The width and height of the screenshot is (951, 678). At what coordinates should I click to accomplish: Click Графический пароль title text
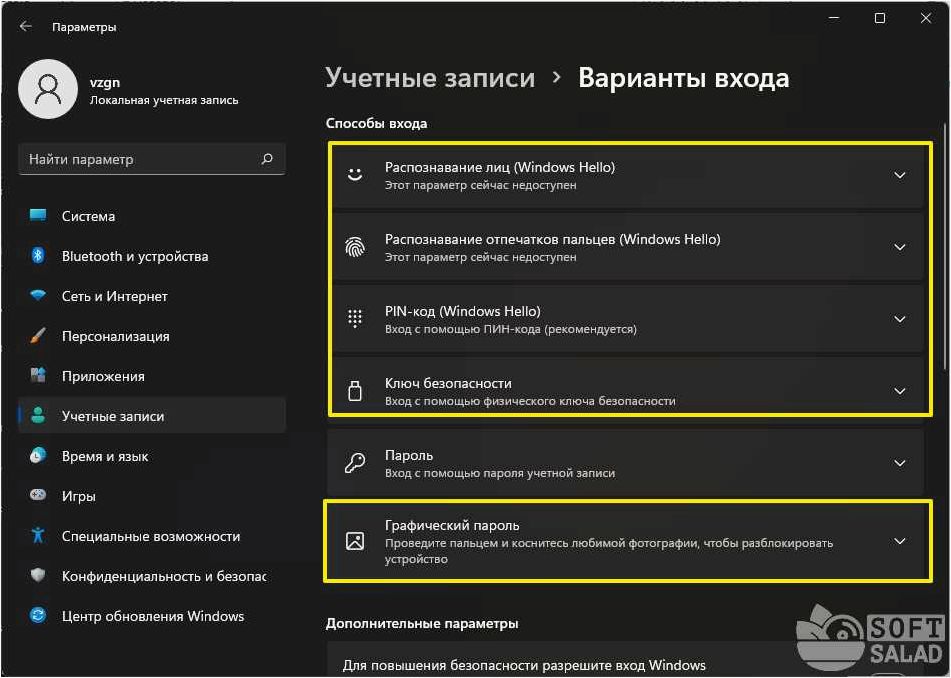tap(452, 525)
